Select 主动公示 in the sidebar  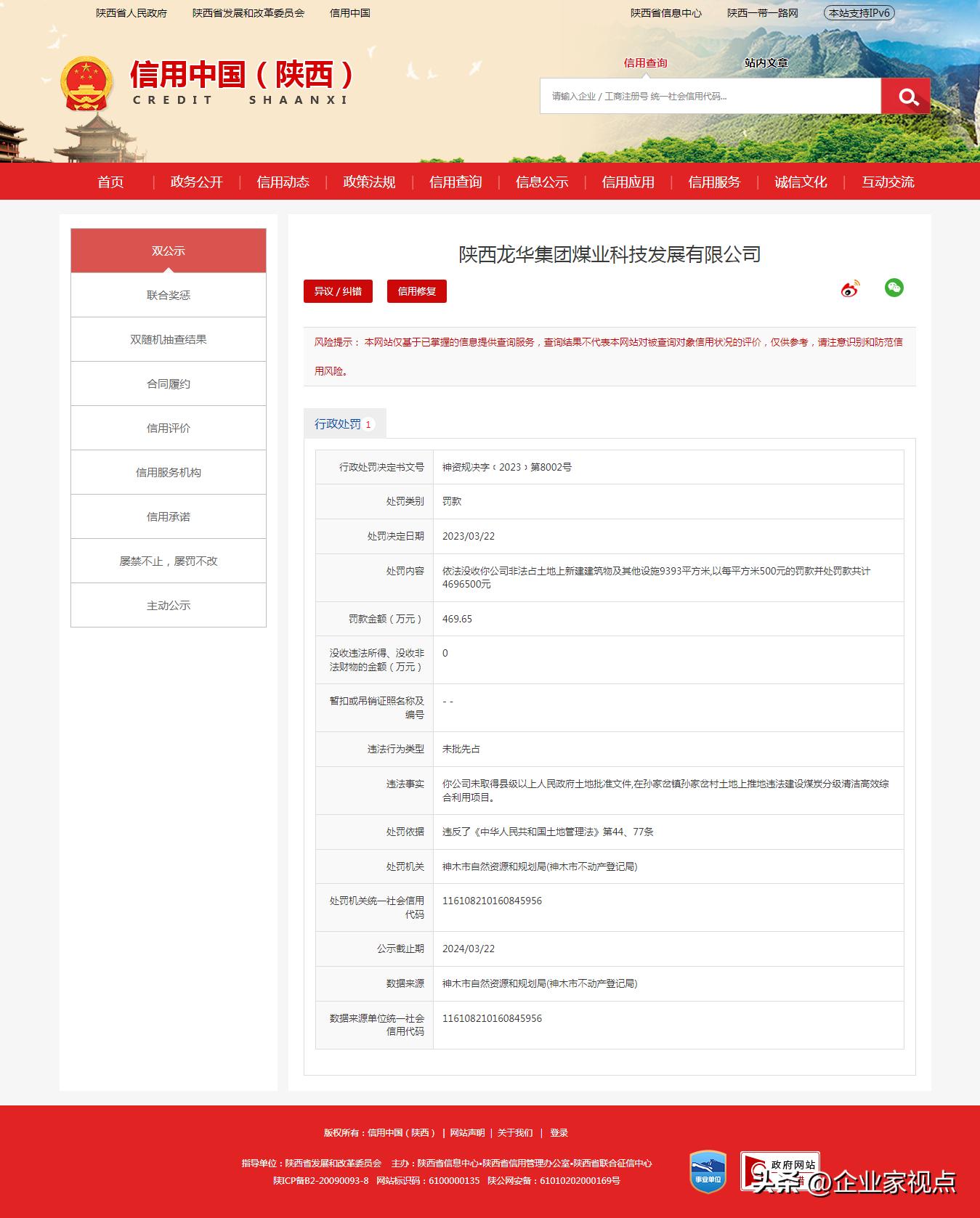tap(169, 605)
